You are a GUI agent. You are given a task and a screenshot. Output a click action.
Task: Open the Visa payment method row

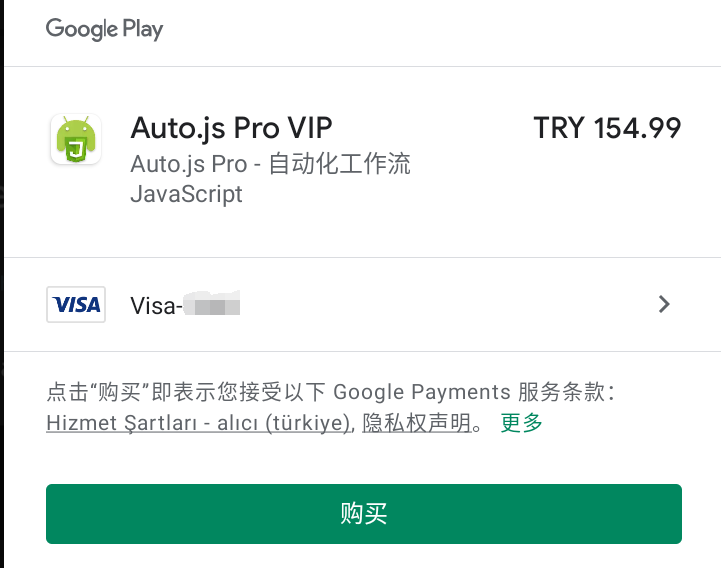pos(362,304)
